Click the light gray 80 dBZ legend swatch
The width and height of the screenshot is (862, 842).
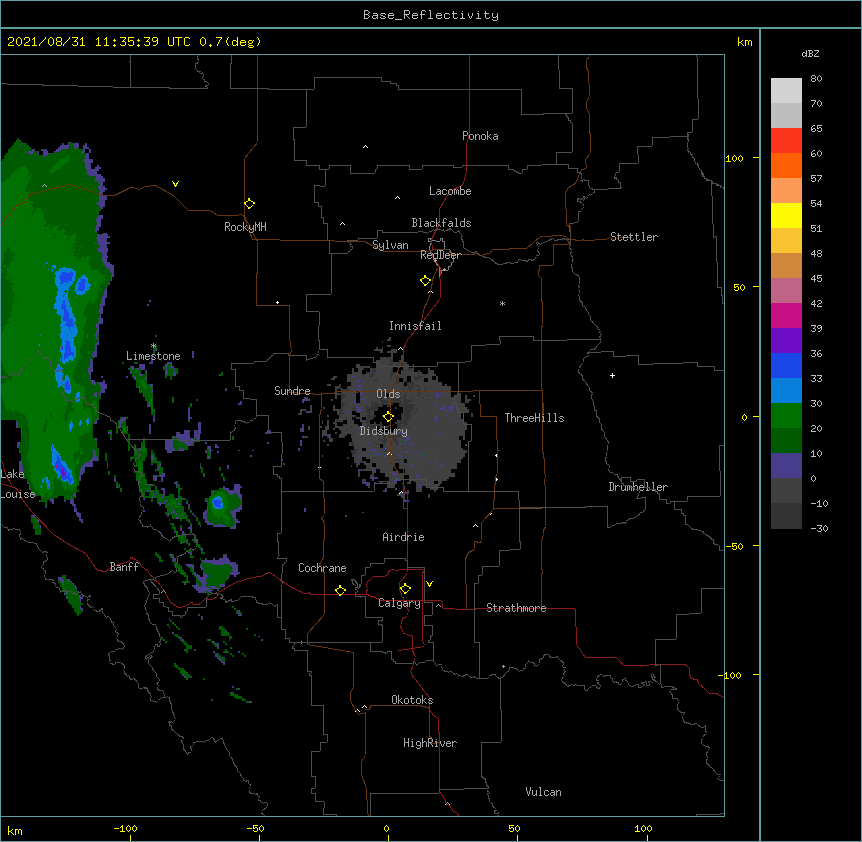(x=786, y=90)
